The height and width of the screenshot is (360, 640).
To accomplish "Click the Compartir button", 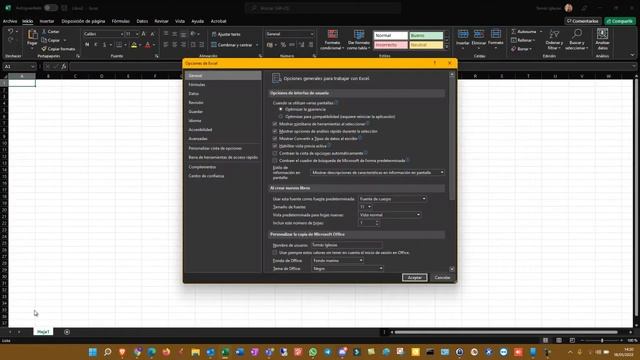I will coord(620,21).
